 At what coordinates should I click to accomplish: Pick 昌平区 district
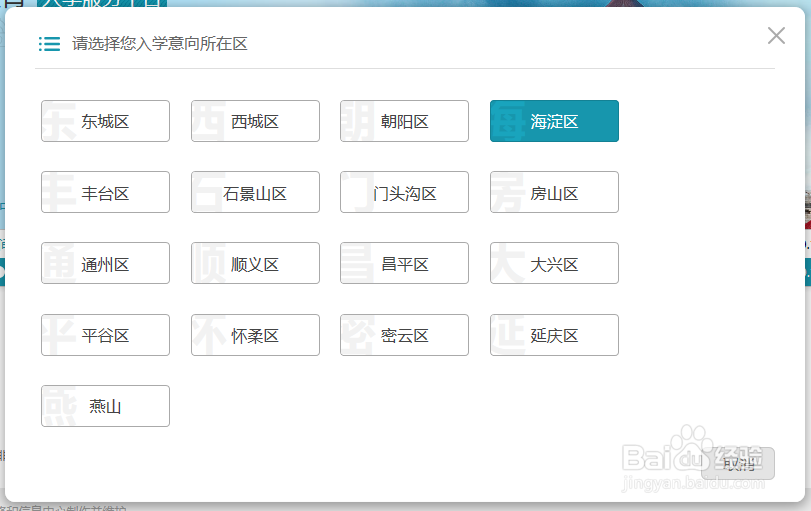tap(404, 263)
